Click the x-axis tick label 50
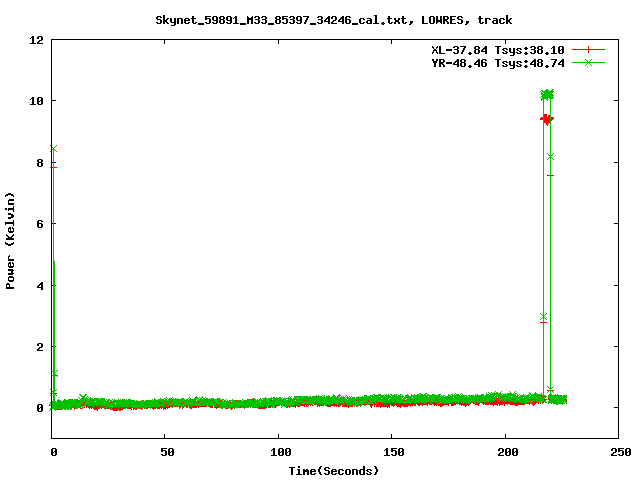 coord(167,452)
